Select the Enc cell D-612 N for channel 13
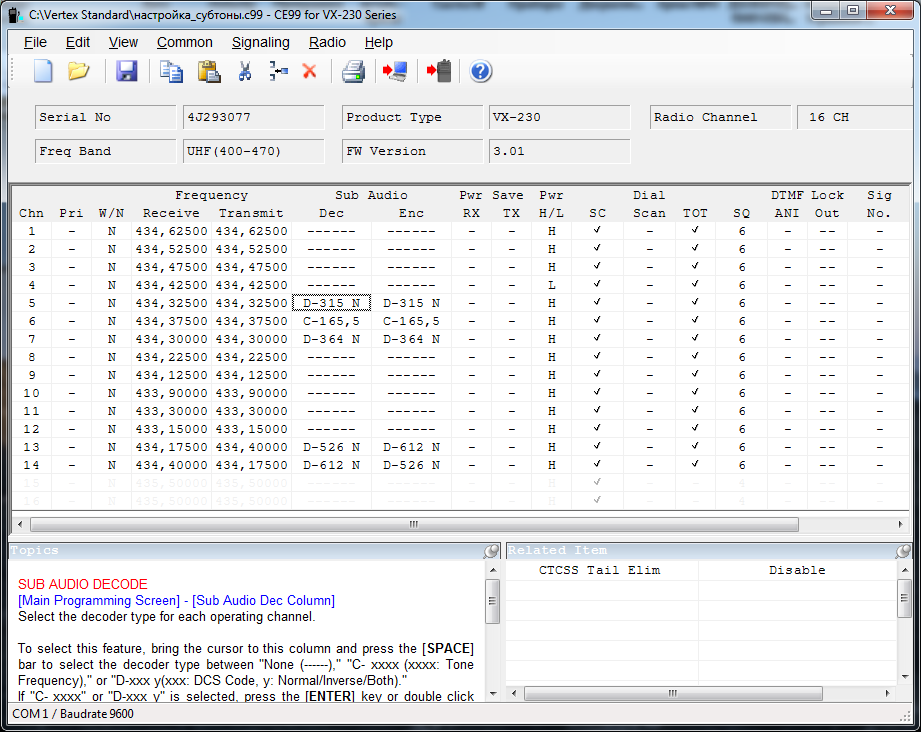The width and height of the screenshot is (921, 732). [x=411, y=447]
